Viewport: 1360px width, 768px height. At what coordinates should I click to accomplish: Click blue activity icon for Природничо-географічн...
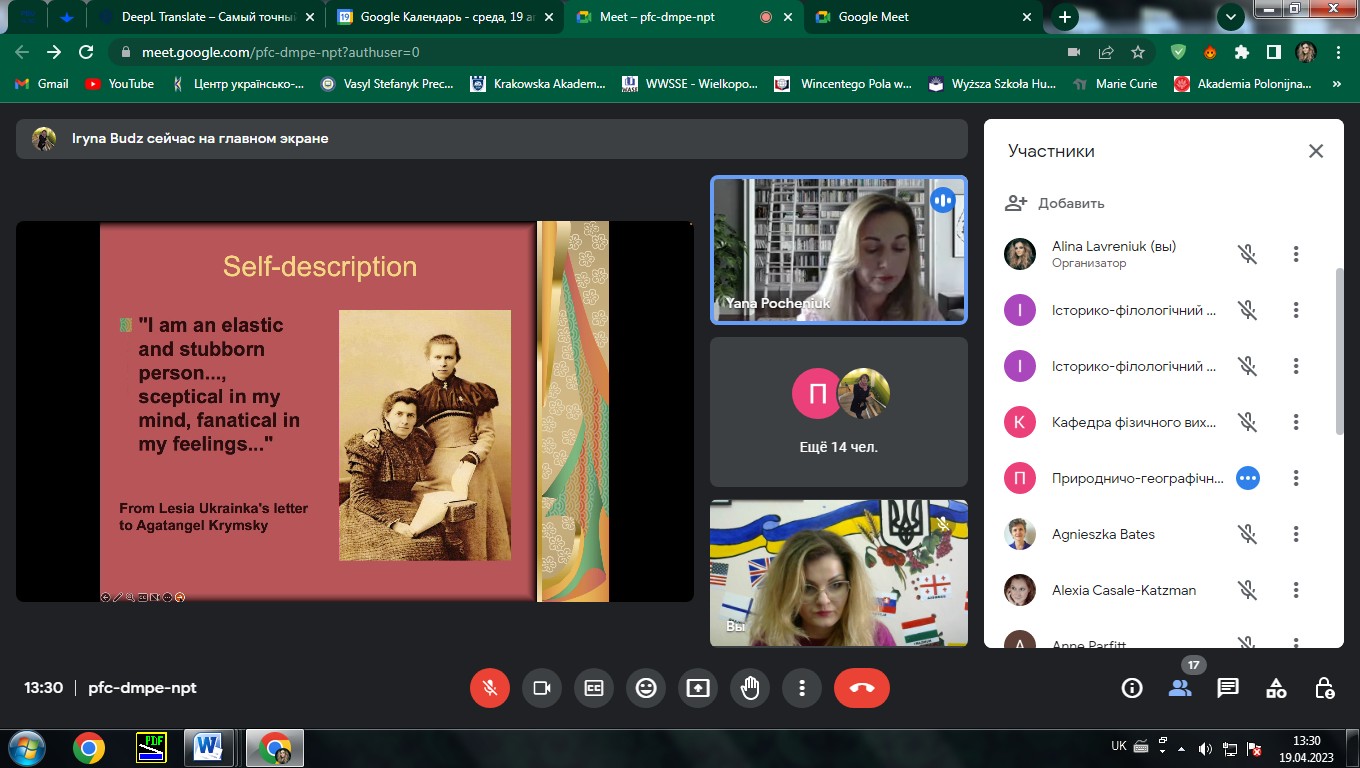(1247, 478)
